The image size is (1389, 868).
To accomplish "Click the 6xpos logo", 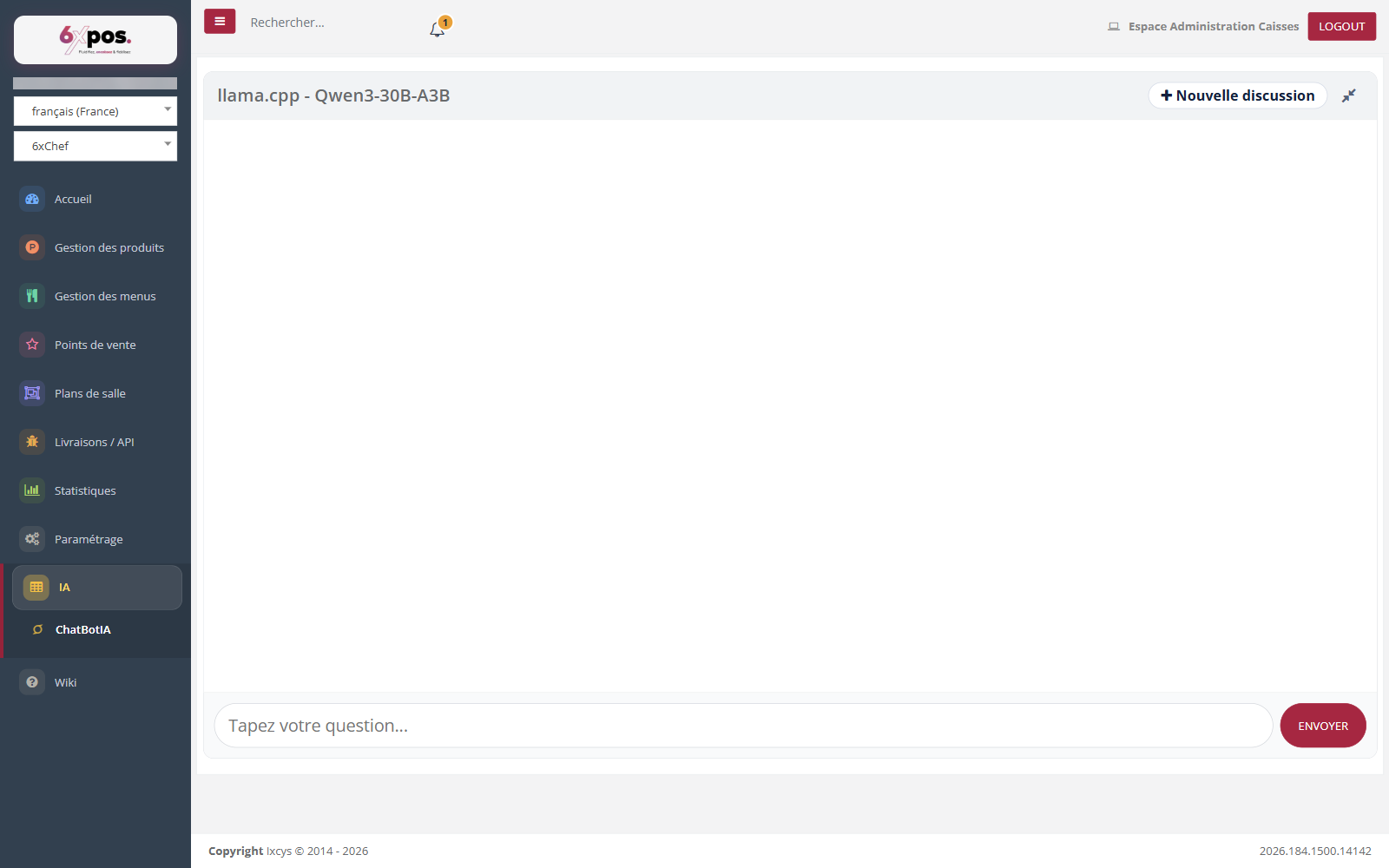I will pyautogui.click(x=95, y=40).
